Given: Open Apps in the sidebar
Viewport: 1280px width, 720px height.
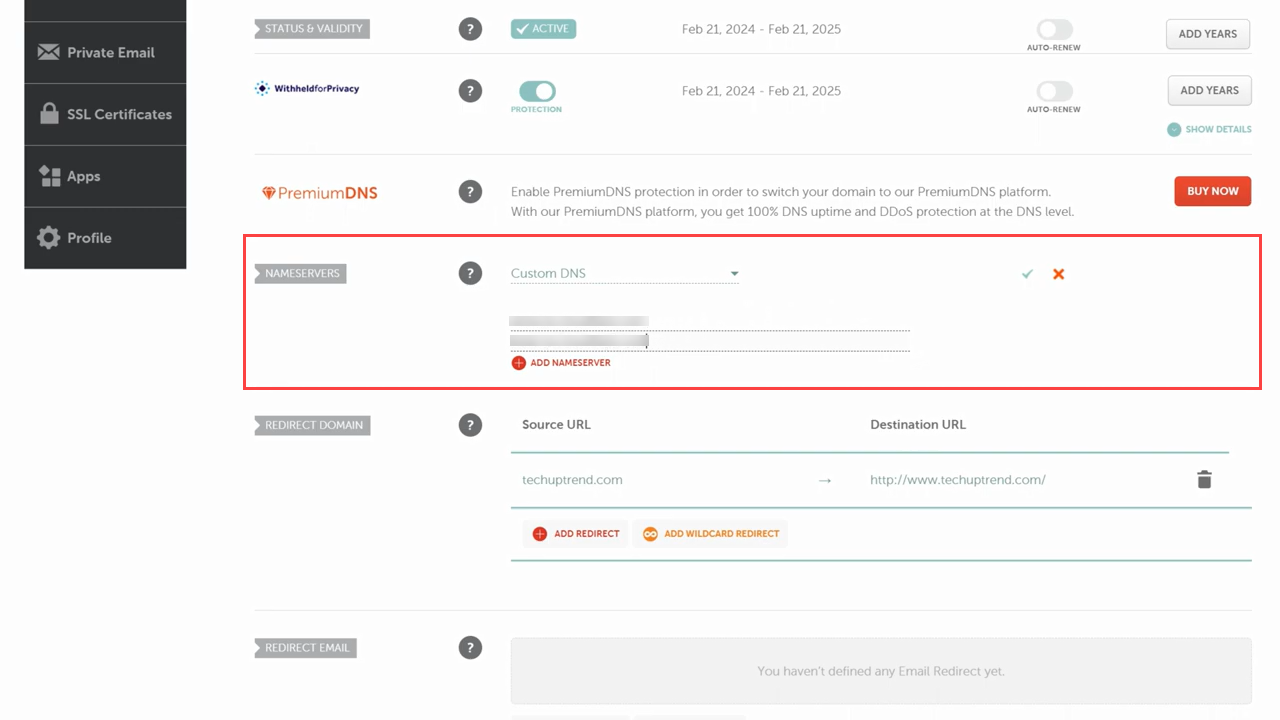Looking at the screenshot, I should click(105, 176).
